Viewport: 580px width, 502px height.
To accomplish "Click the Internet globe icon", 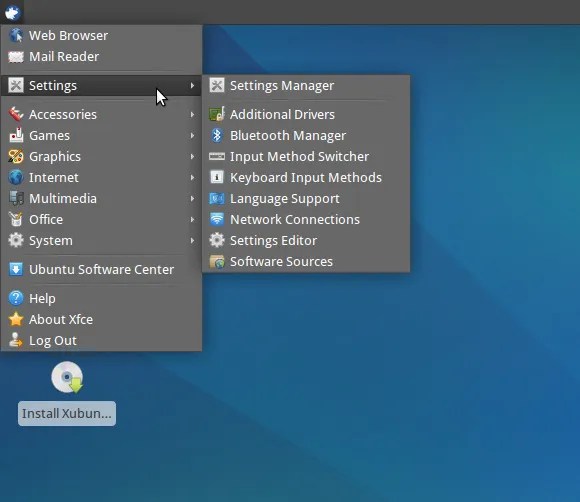I will 16,178.
